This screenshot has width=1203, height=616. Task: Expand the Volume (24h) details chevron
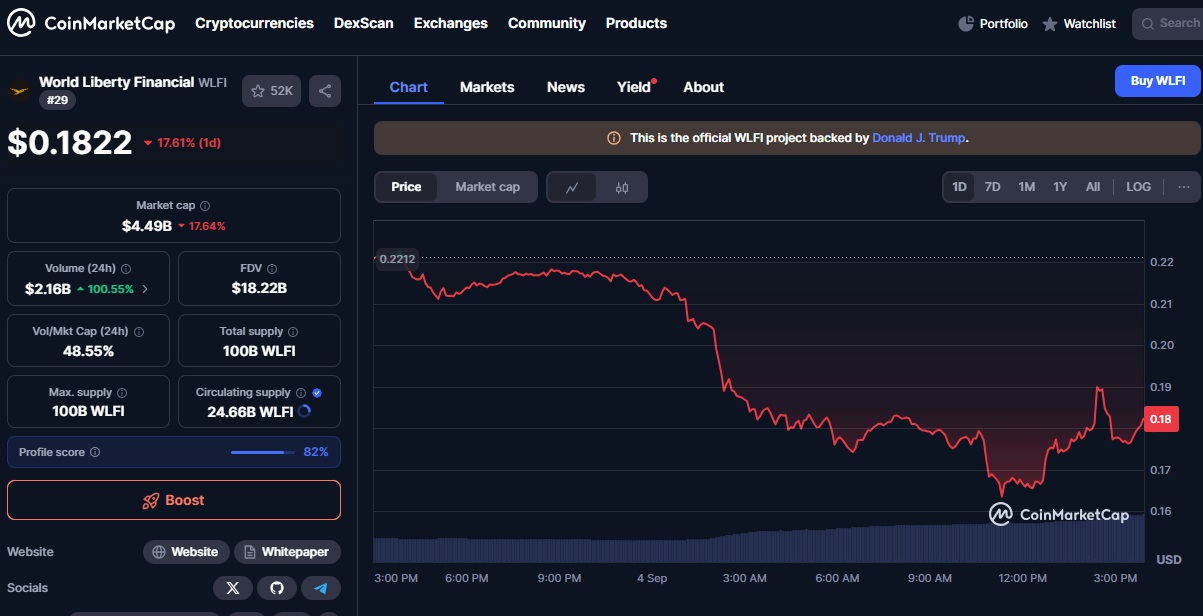pos(145,289)
